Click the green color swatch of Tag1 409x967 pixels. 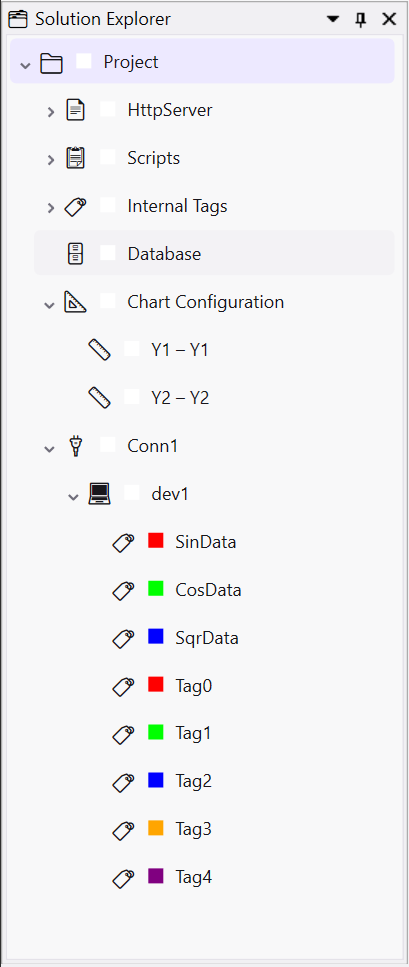pos(156,732)
